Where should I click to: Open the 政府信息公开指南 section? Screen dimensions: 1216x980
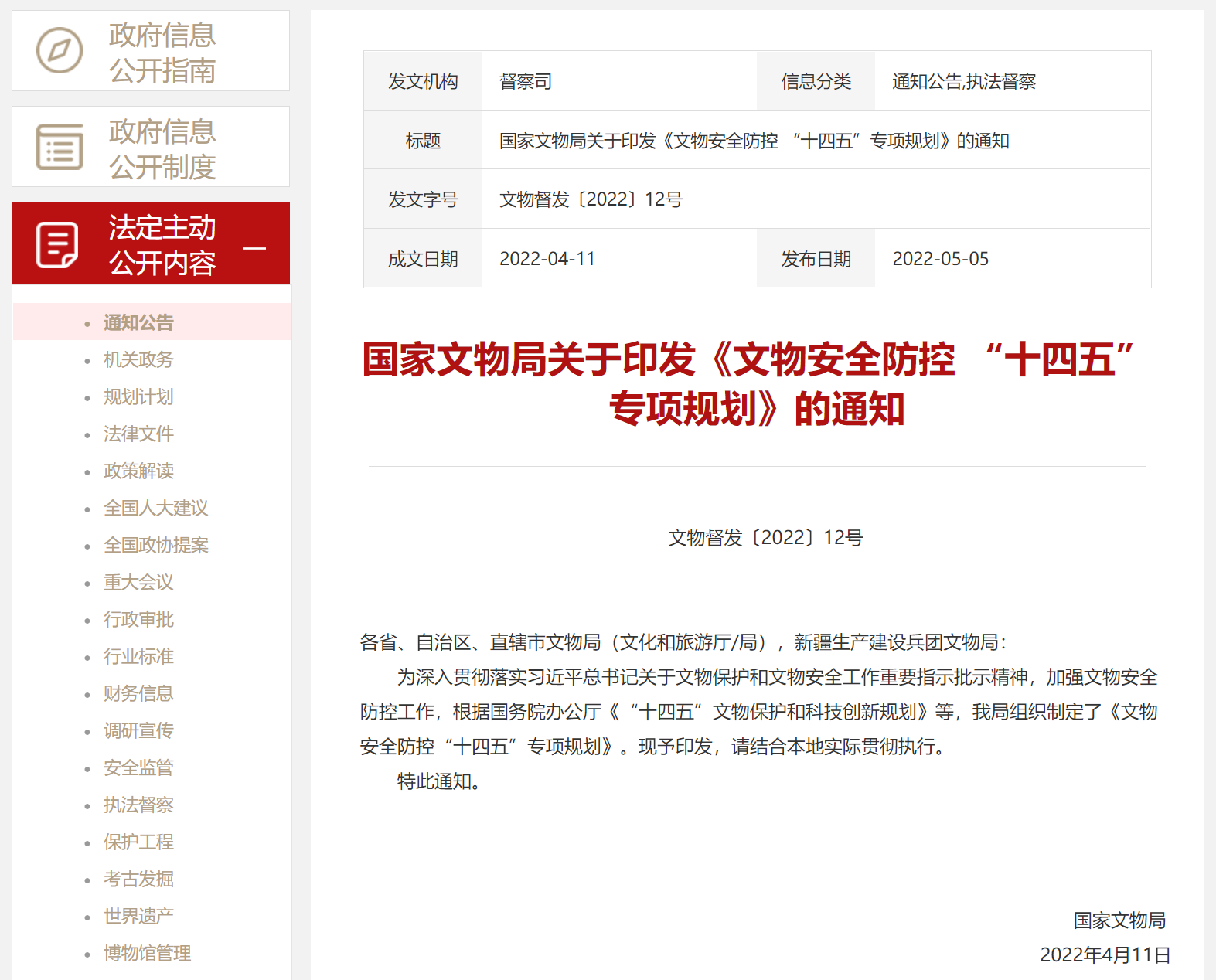coord(162,53)
